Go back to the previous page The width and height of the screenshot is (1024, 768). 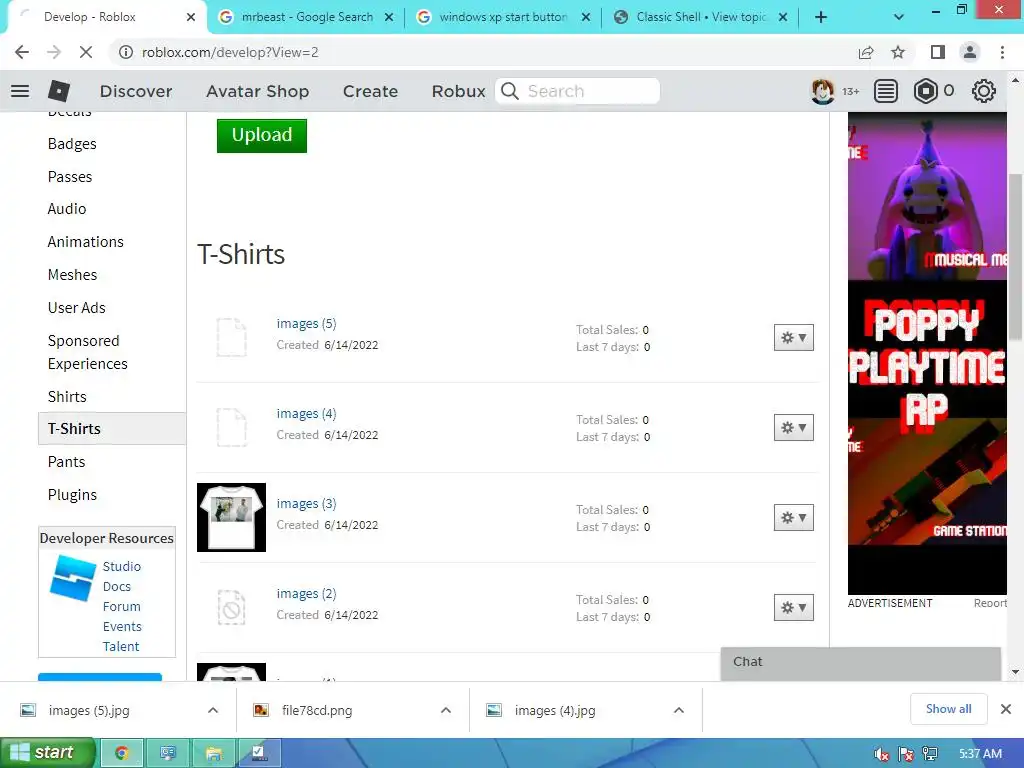click(22, 52)
